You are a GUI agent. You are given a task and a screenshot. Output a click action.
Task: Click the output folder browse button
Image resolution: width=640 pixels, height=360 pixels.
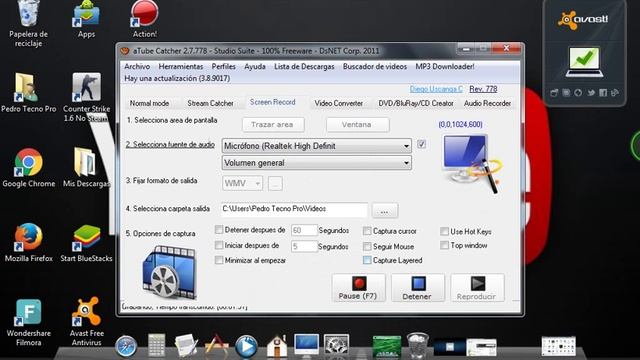coord(384,211)
